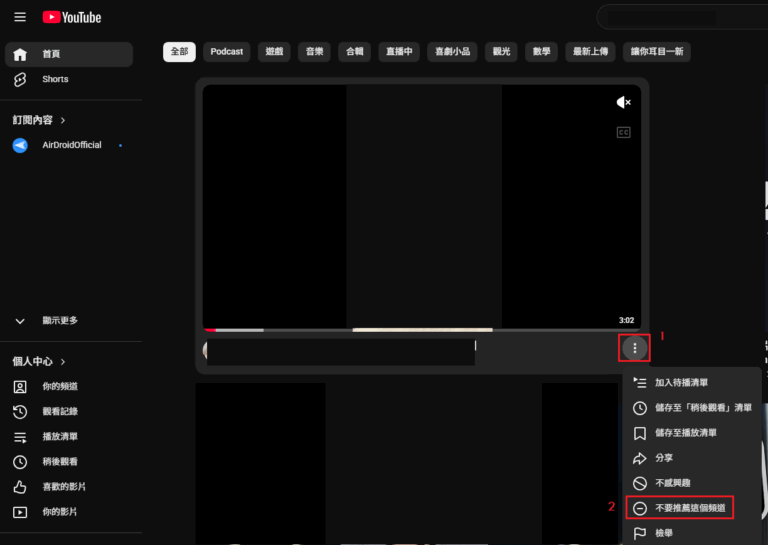Click the YouTube logo
Screen dimensions: 768x545
tap(72, 17)
